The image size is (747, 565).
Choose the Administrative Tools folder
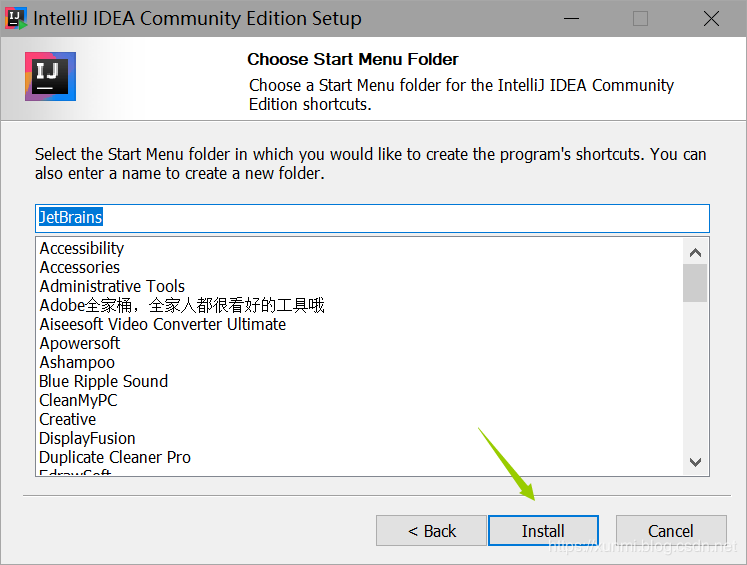click(112, 286)
